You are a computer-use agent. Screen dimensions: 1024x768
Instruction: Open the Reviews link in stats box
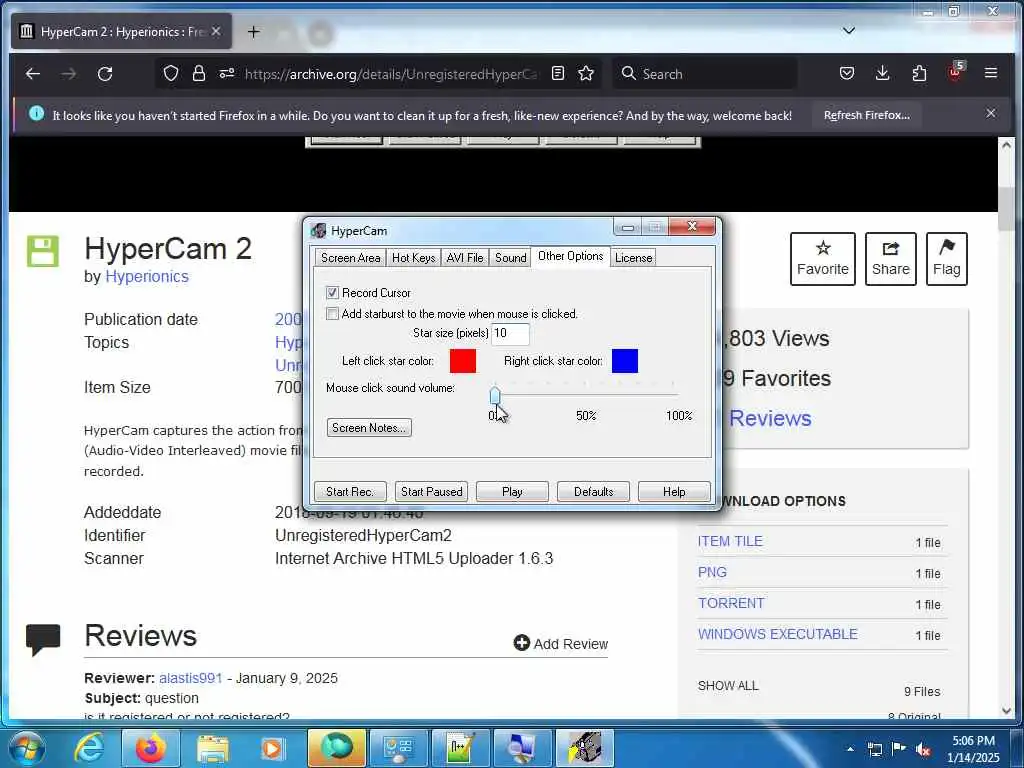click(770, 418)
